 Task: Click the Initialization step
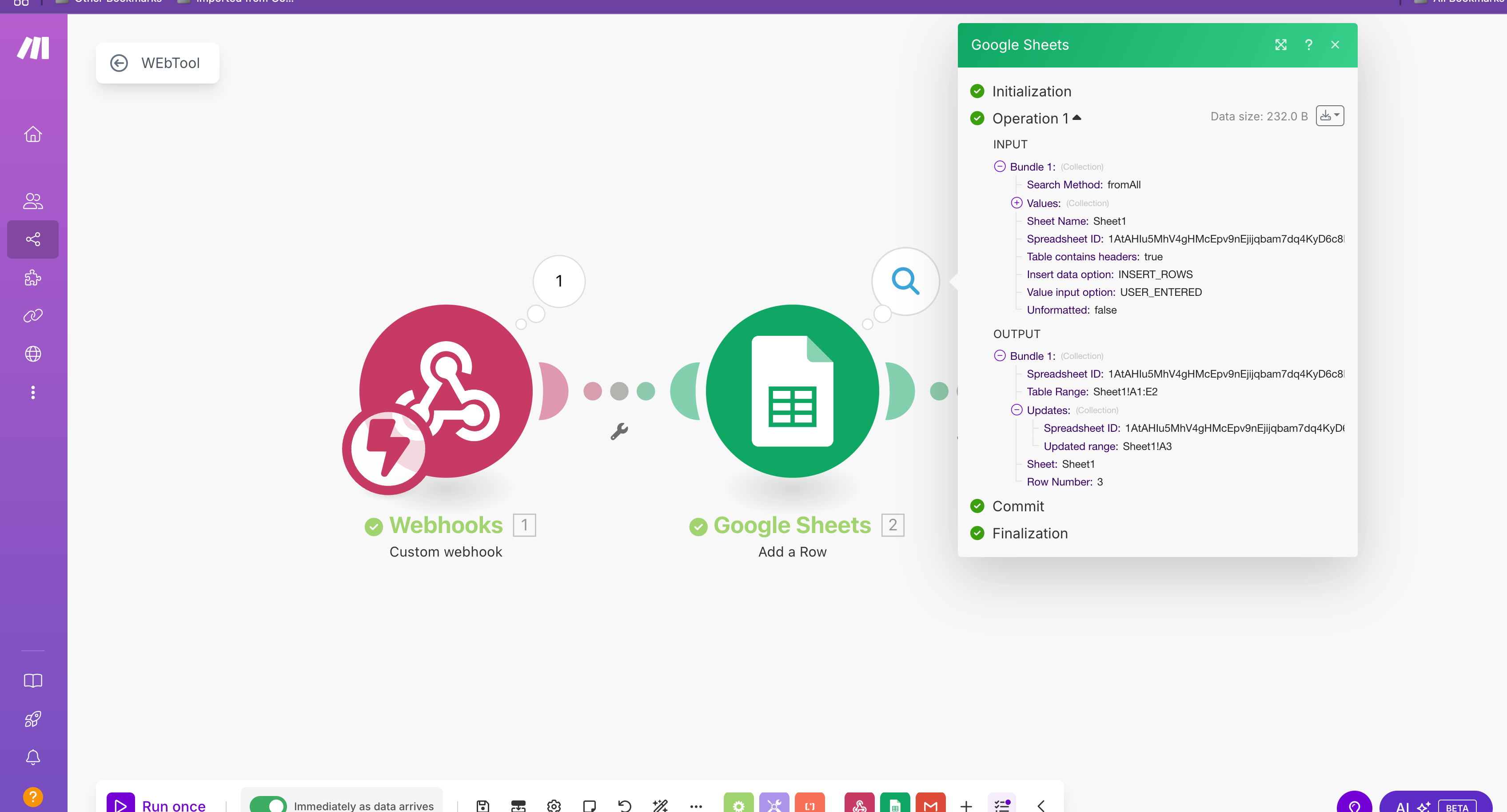pyautogui.click(x=1031, y=91)
